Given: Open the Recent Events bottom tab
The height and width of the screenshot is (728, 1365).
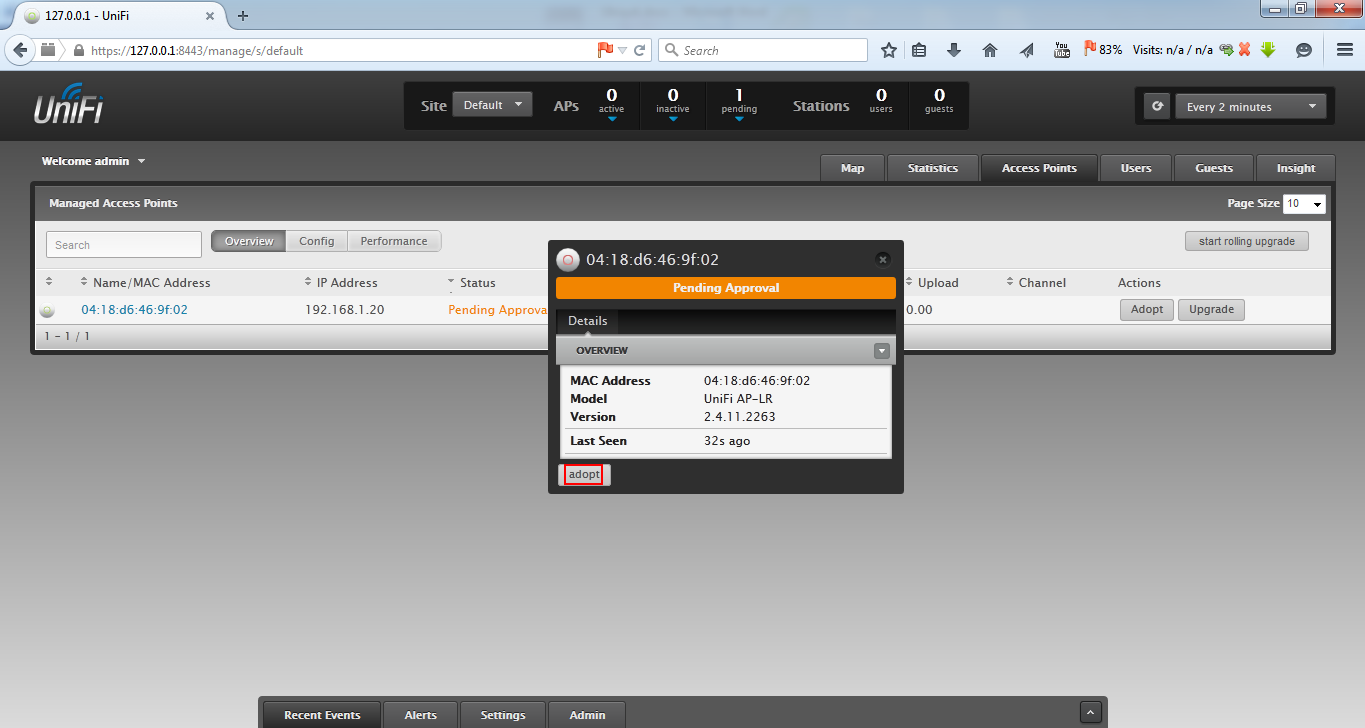Looking at the screenshot, I should 322,715.
